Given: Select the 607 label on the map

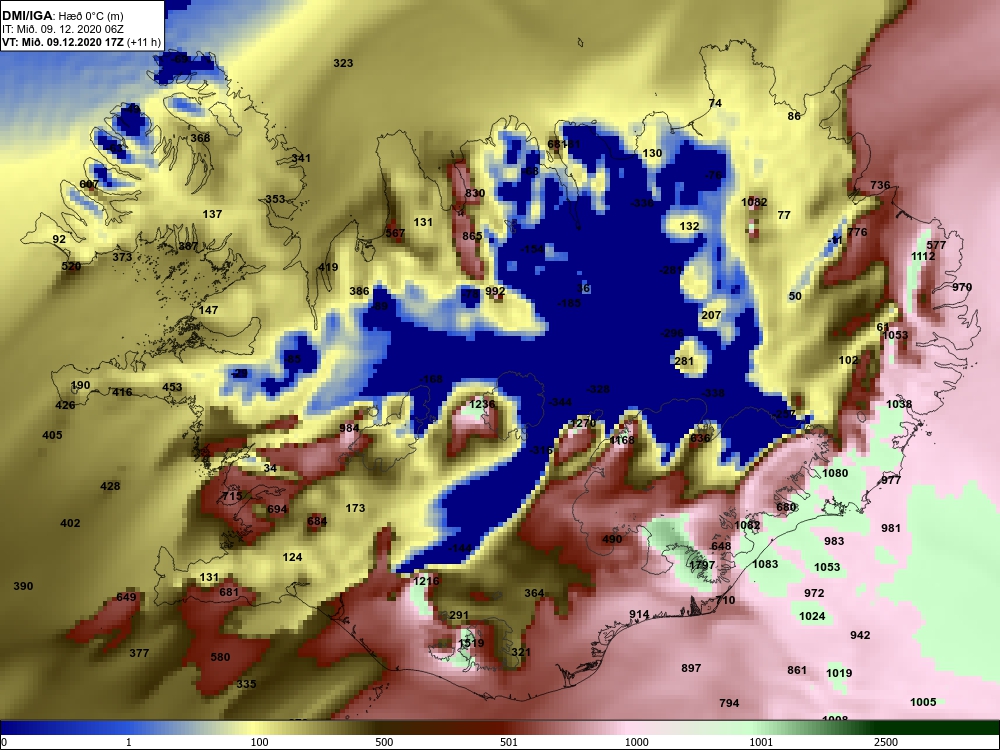Looking at the screenshot, I should [x=89, y=185].
